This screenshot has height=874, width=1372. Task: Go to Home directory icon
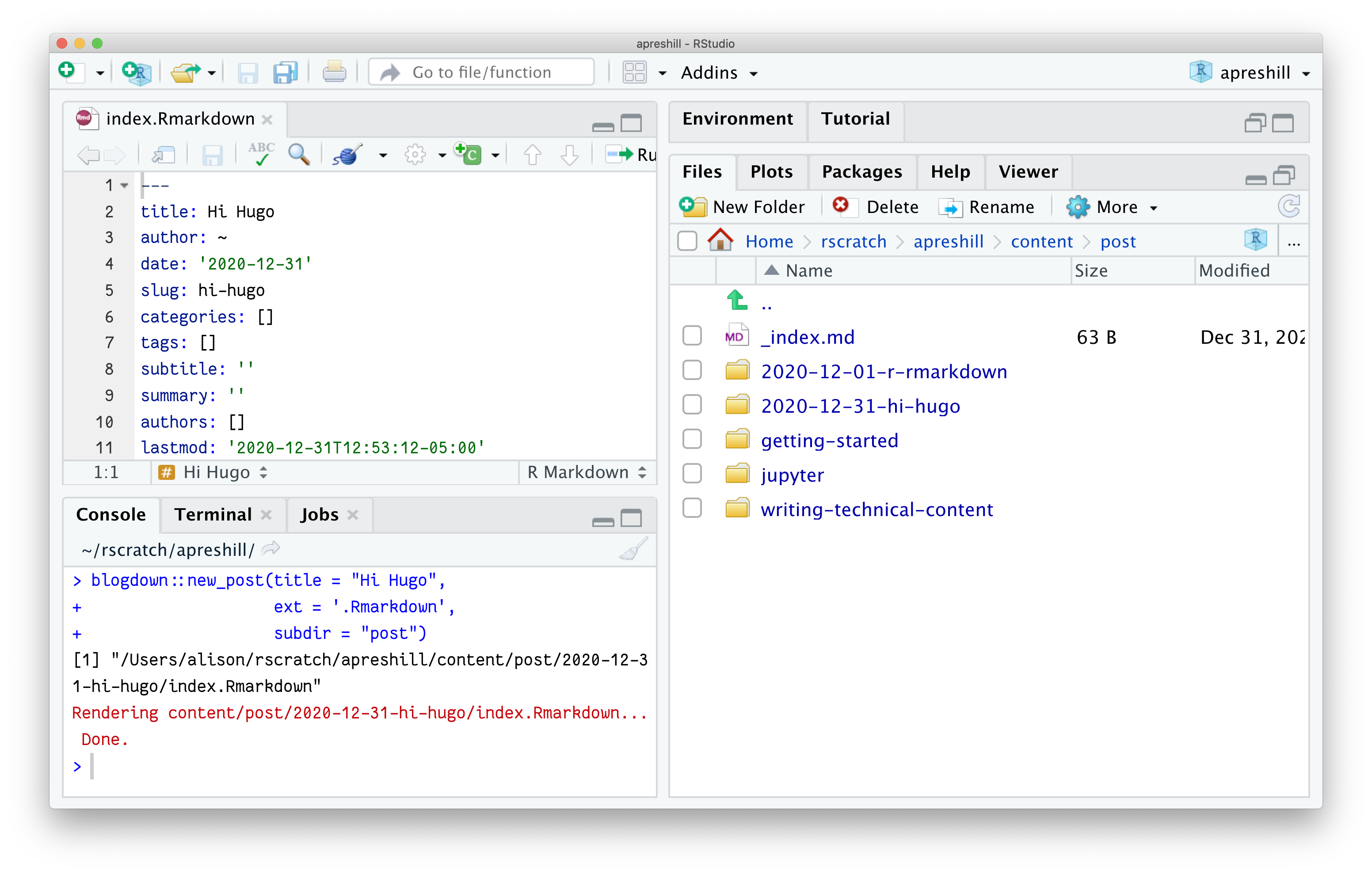[720, 240]
